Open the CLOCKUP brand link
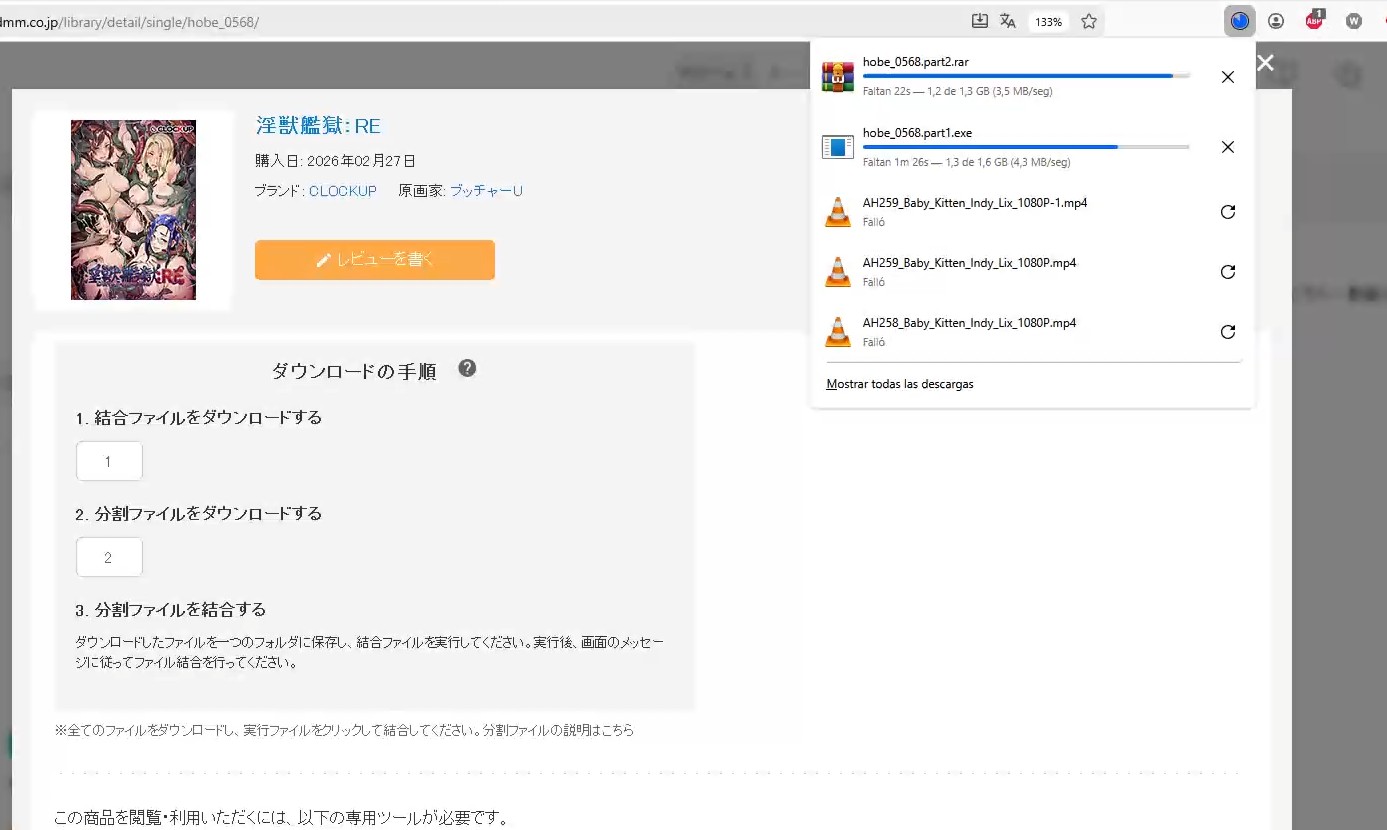This screenshot has height=830, width=1387. tap(343, 191)
